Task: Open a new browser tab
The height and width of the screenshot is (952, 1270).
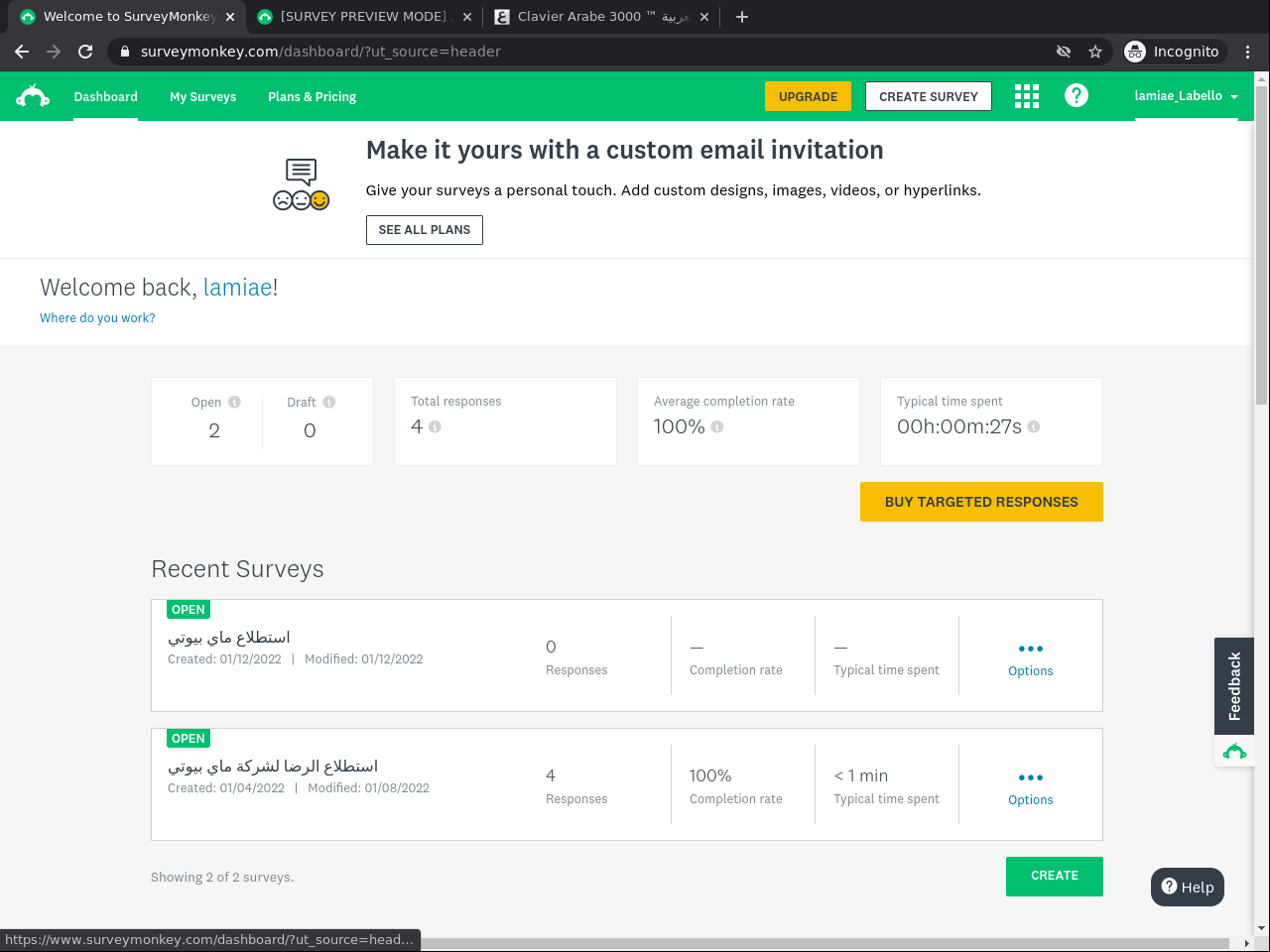Action: click(x=742, y=17)
